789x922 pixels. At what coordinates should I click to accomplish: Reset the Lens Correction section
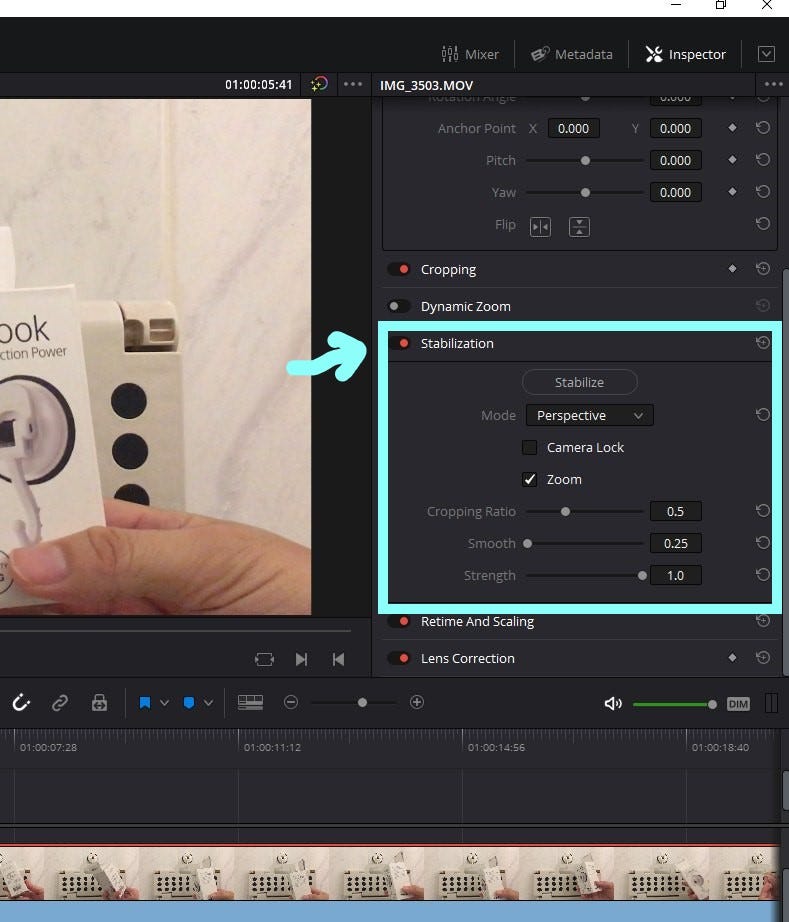click(x=763, y=657)
